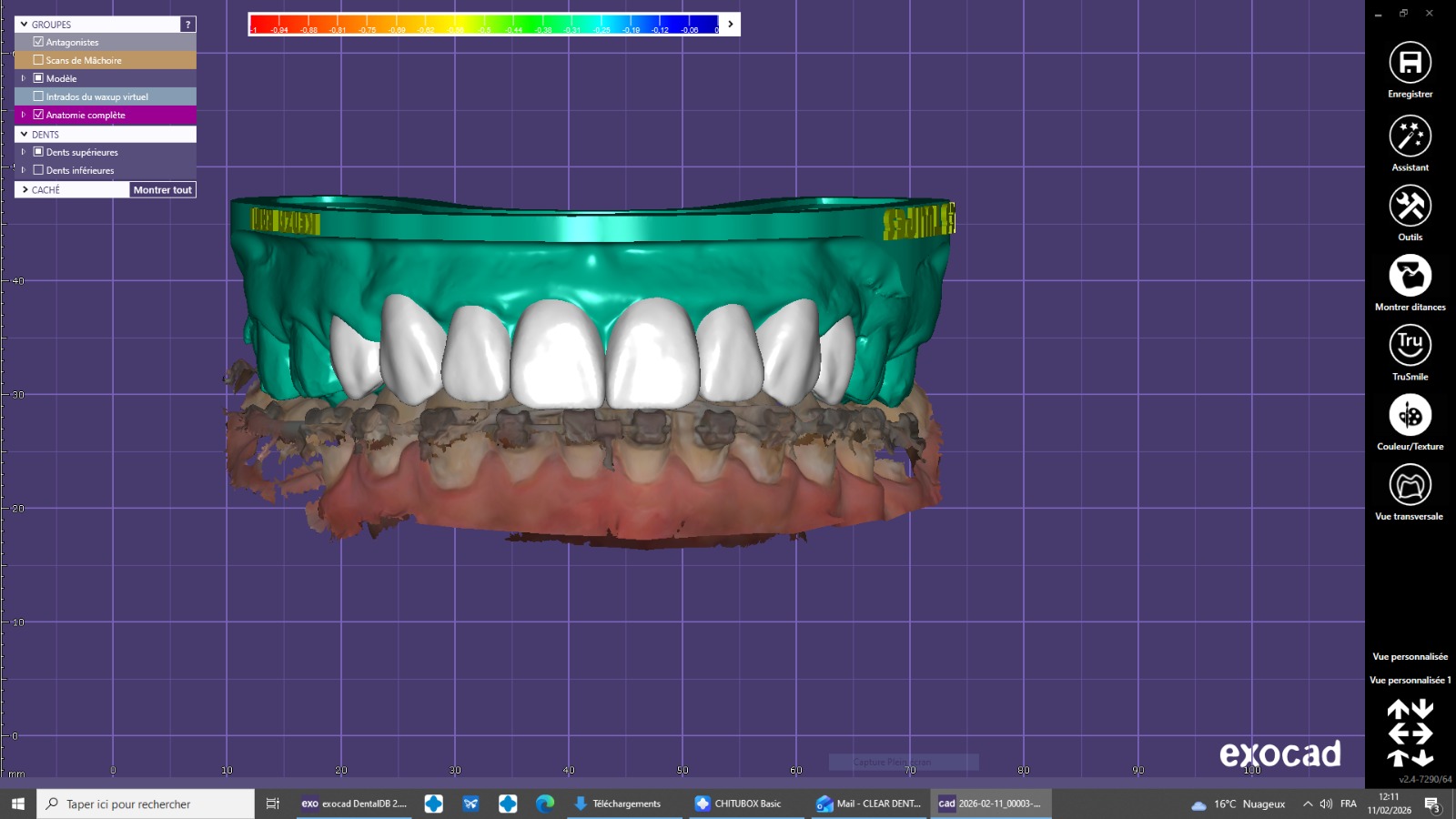The image size is (1456, 819).
Task: Click the right view arrow
Action: click(1422, 733)
